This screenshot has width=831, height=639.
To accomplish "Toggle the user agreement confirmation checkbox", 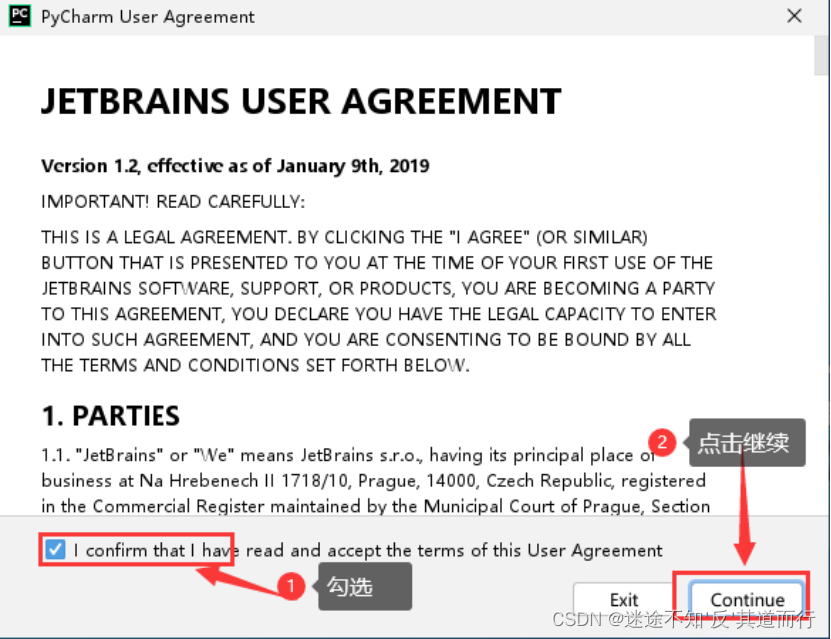I will point(55,549).
